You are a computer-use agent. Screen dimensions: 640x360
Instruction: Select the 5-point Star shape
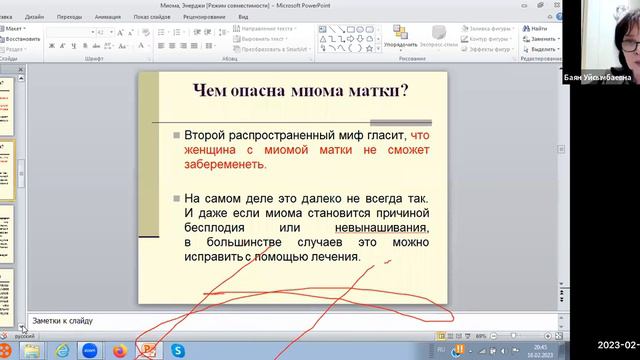pos(369,49)
